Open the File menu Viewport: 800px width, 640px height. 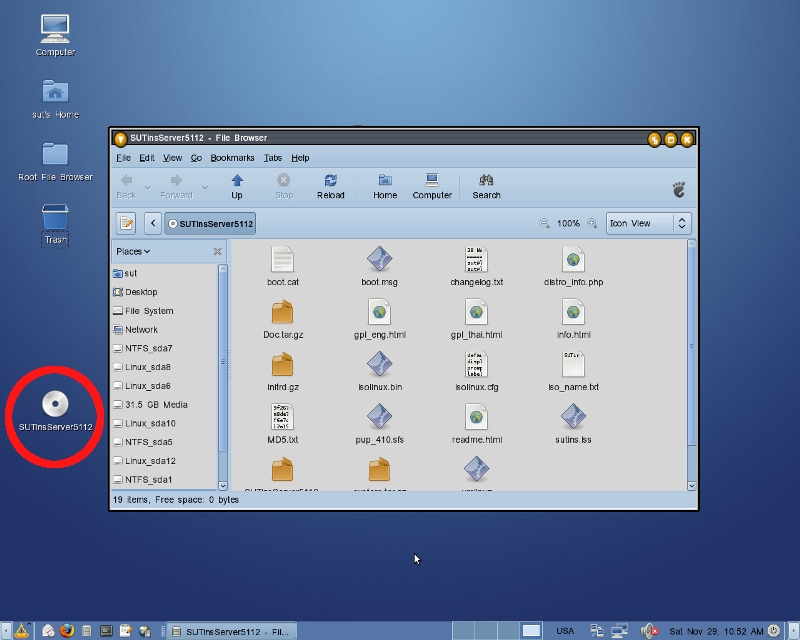click(x=123, y=158)
